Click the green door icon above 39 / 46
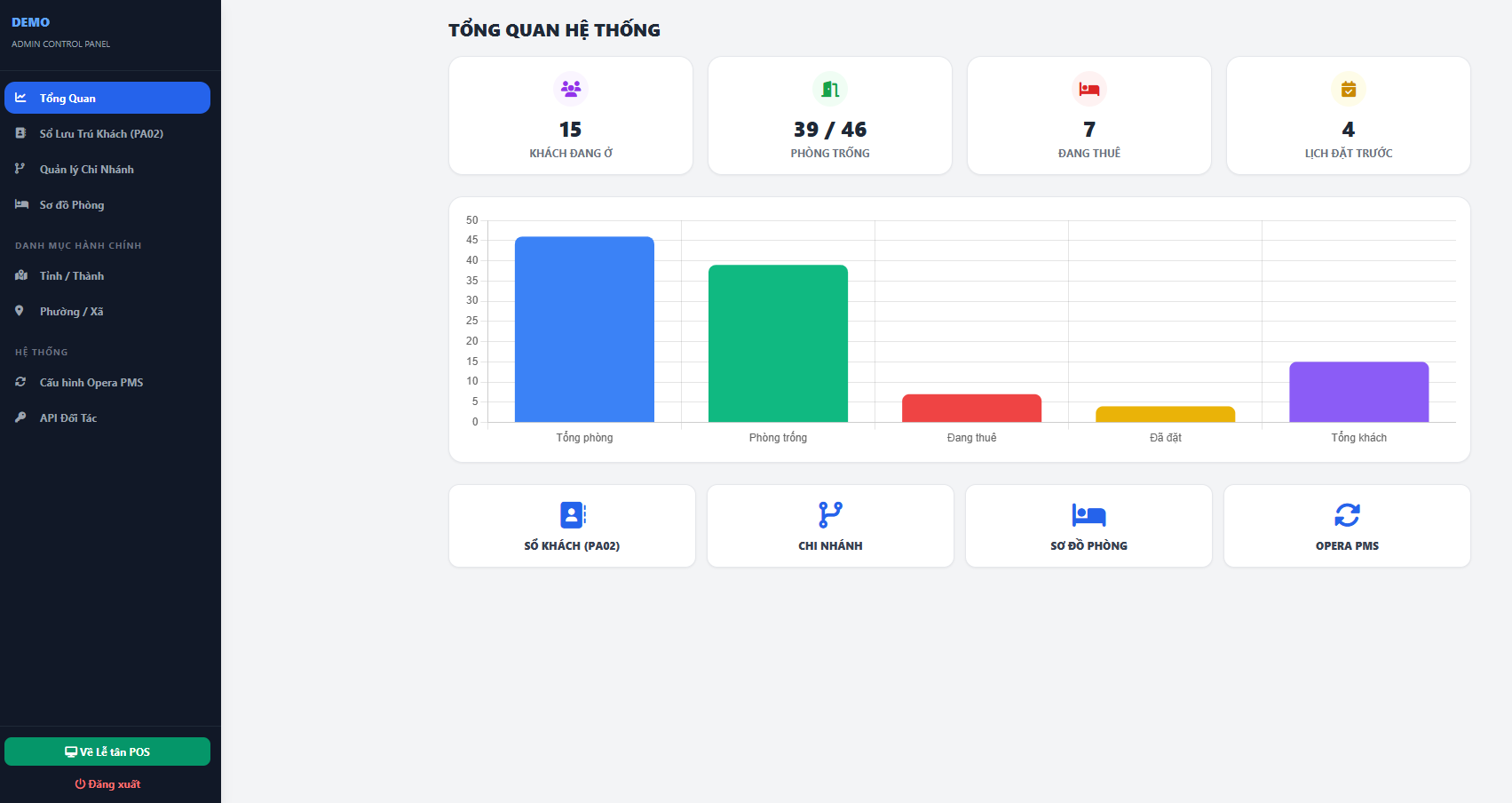The width and height of the screenshot is (1512, 803). coord(830,89)
